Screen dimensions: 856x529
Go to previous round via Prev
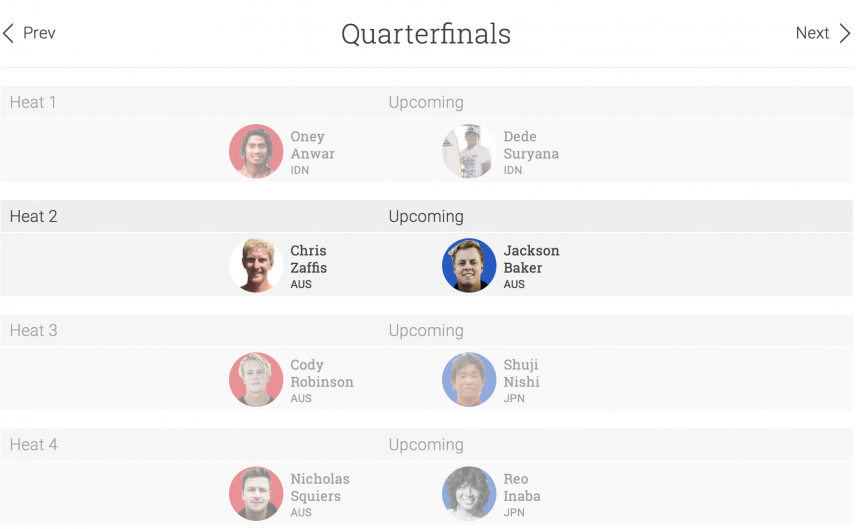click(x=29, y=33)
